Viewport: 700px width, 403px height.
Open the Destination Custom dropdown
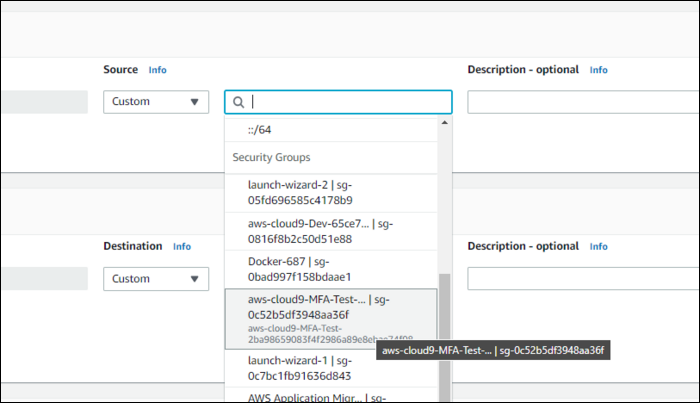coord(156,279)
